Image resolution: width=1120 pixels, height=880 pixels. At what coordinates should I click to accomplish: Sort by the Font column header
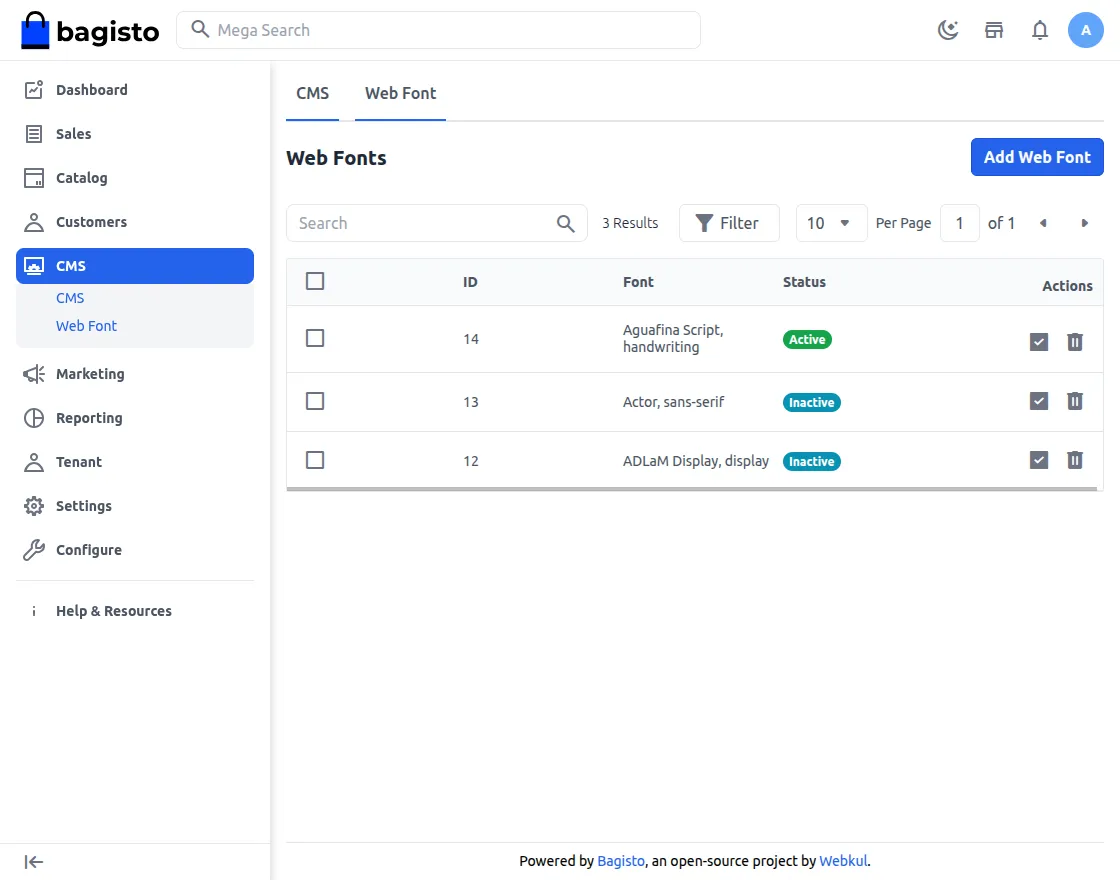click(638, 282)
